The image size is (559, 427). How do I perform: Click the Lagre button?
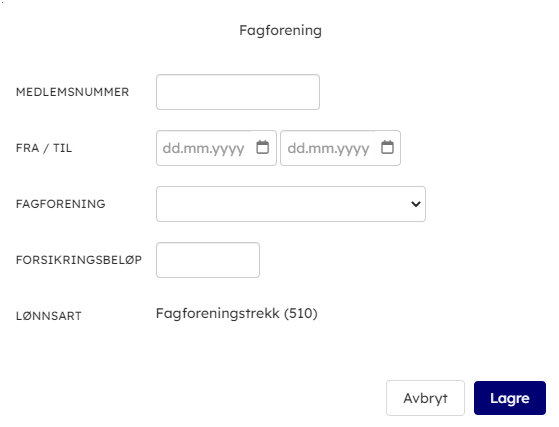[x=510, y=398]
